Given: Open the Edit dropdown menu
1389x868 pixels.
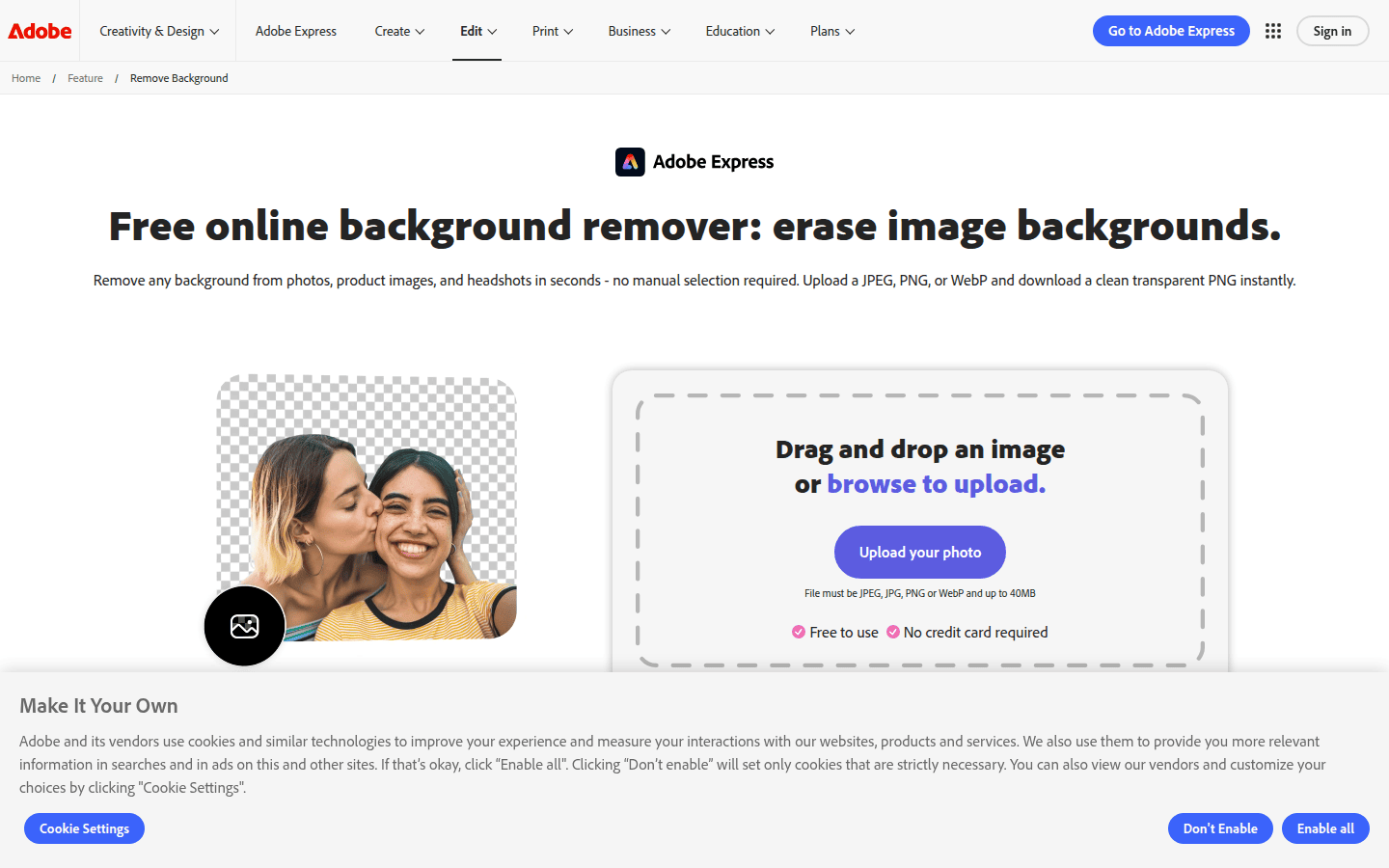Looking at the screenshot, I should coord(478,31).
